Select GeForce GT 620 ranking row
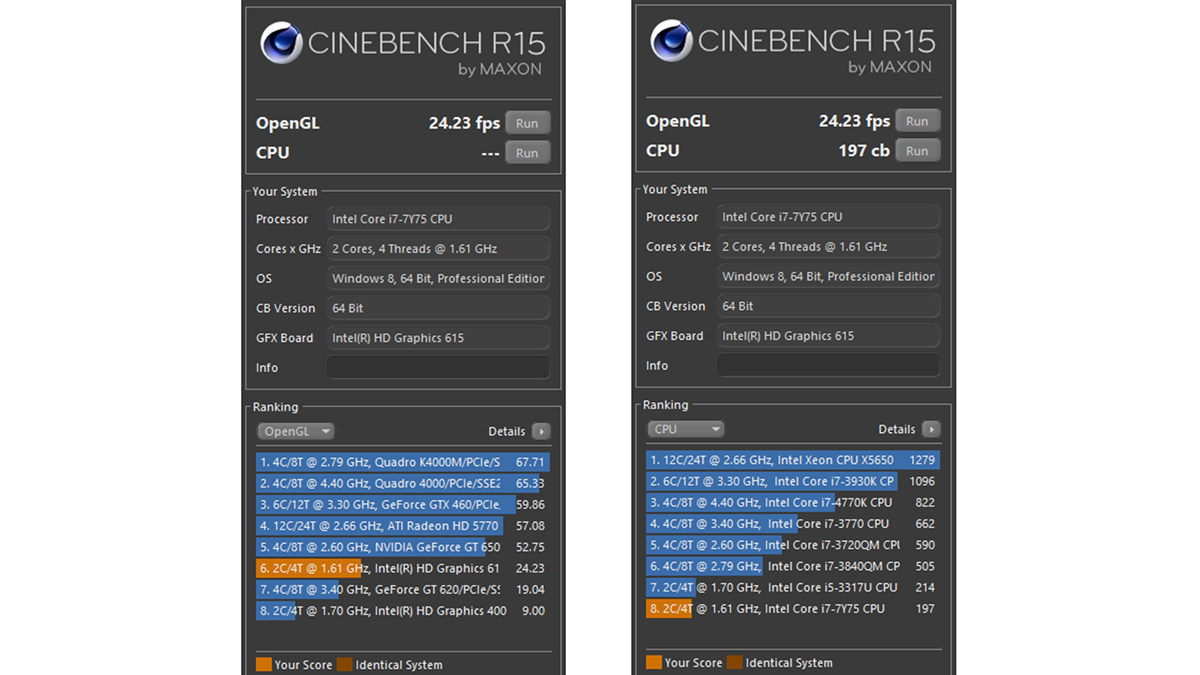 (x=403, y=589)
